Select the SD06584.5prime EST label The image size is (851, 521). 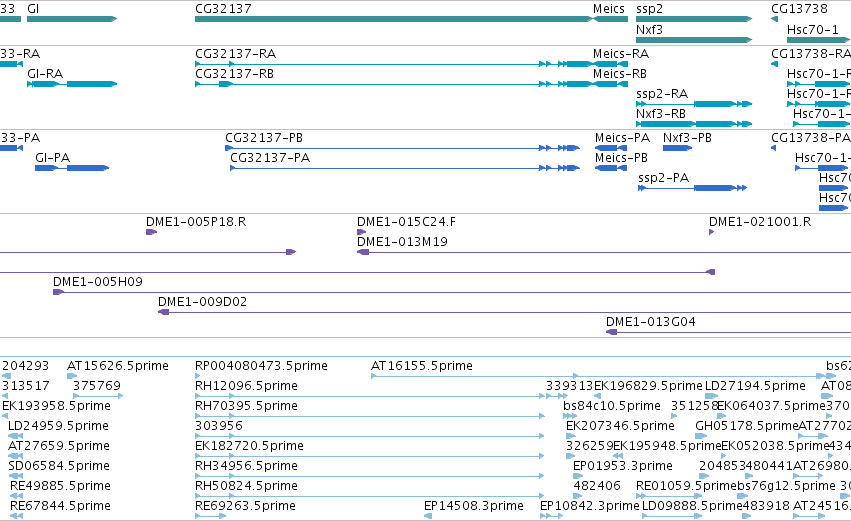point(59,466)
